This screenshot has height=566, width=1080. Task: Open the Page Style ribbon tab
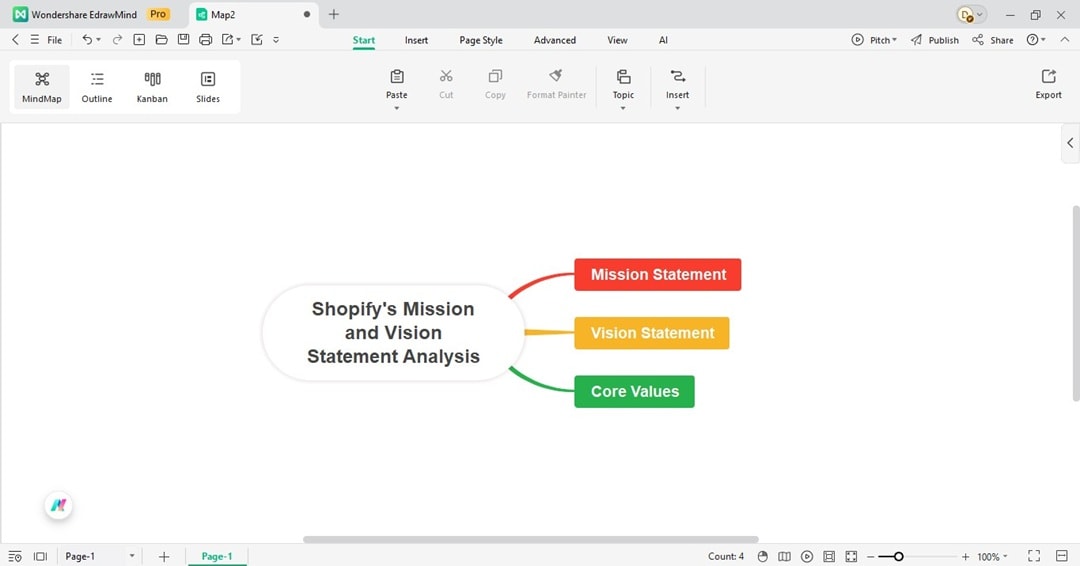pyautogui.click(x=481, y=40)
